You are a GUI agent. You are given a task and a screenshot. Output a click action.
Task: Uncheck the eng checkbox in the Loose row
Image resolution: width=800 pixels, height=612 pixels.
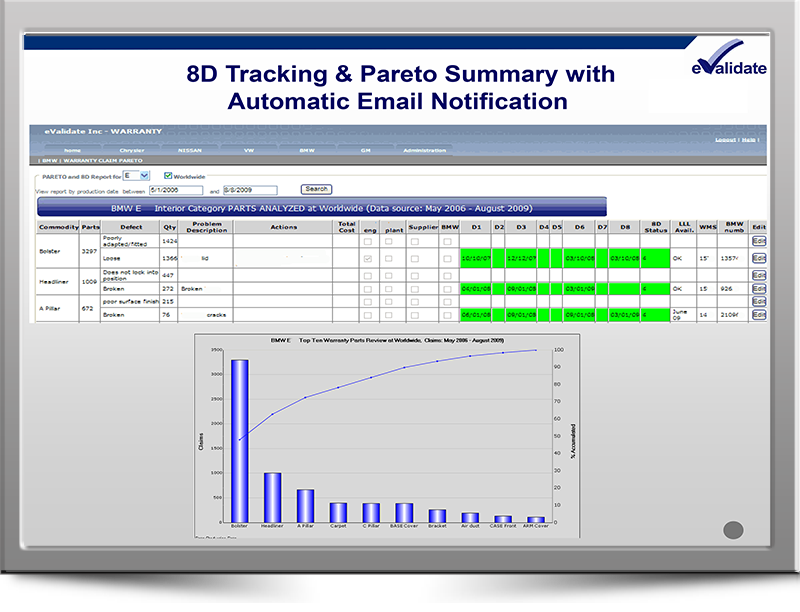coord(368,259)
